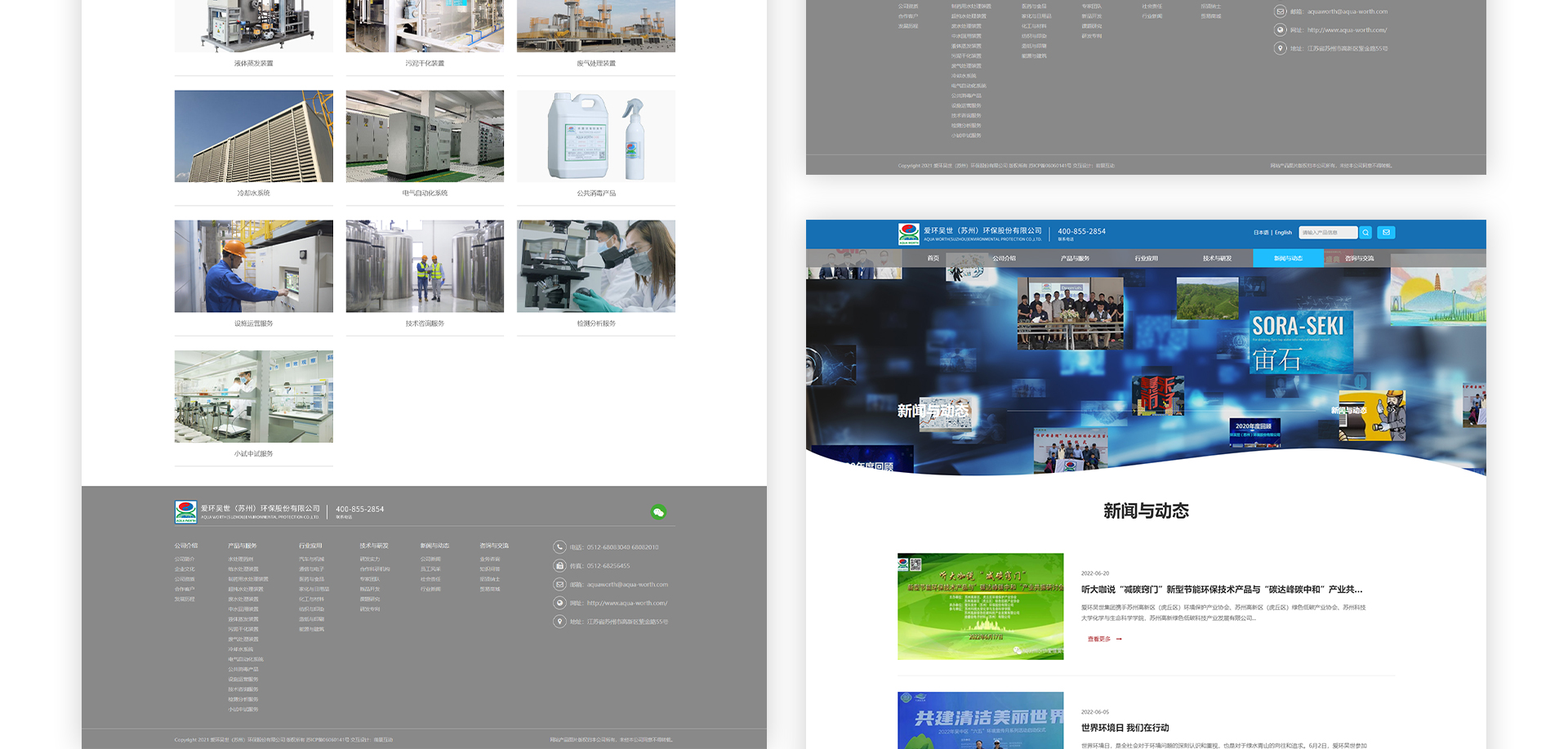Click the 汽车与机械 link in left footer
The image size is (1568, 749).
coord(312,560)
